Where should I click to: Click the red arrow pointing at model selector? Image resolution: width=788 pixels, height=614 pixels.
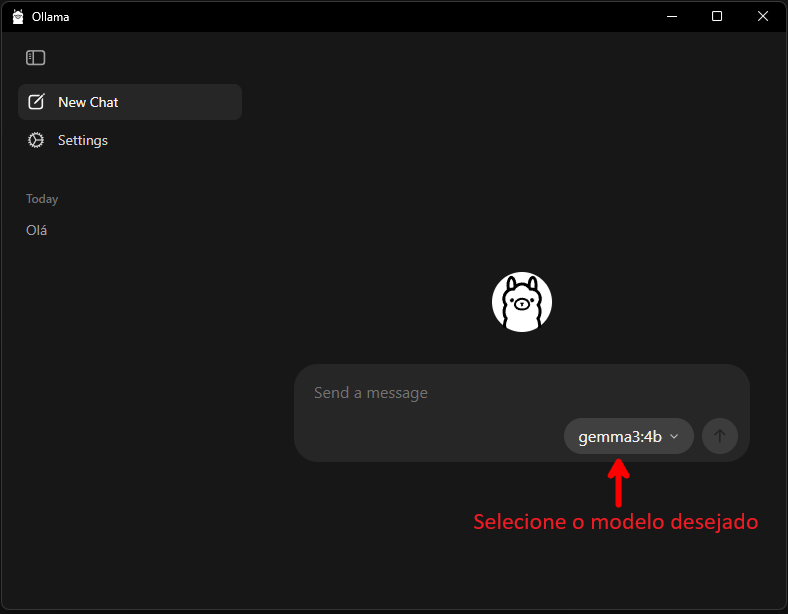619,480
